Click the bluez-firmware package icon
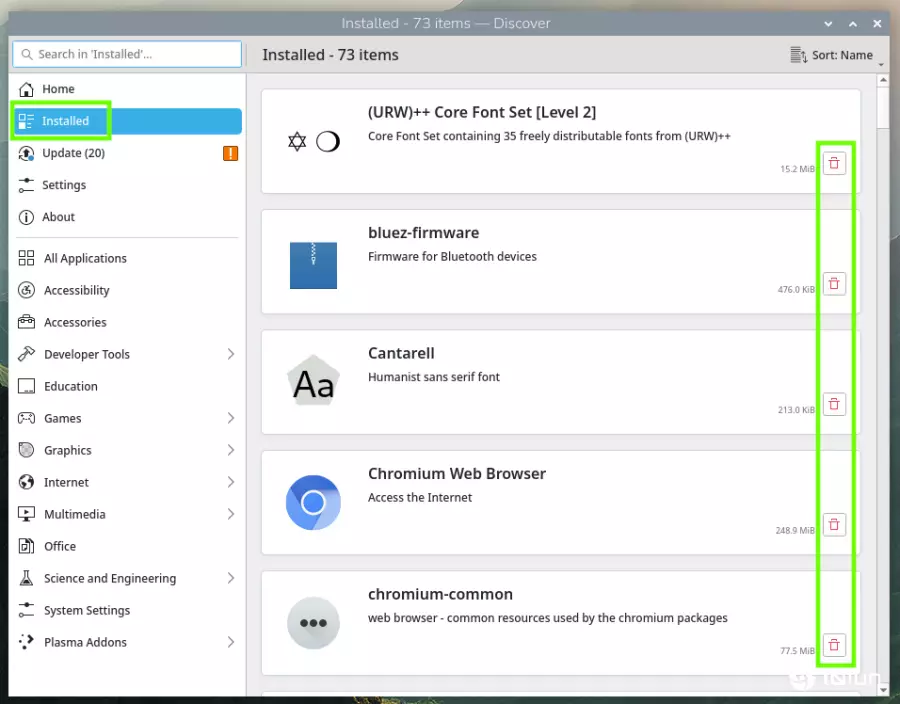Image resolution: width=900 pixels, height=704 pixels. tap(313, 265)
